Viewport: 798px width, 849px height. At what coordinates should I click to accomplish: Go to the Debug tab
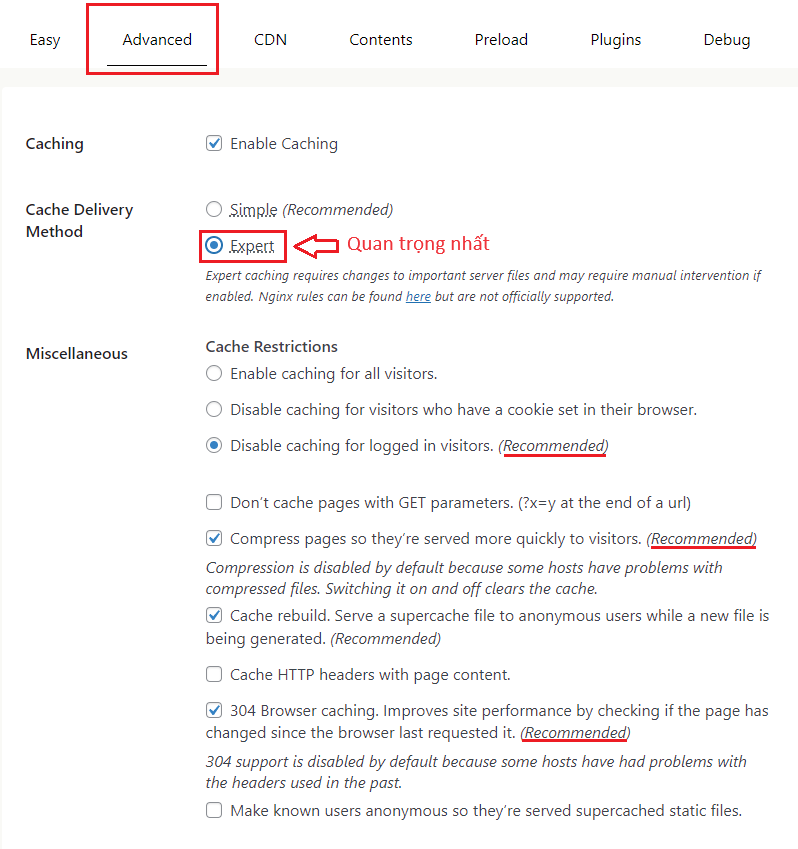pyautogui.click(x=727, y=40)
